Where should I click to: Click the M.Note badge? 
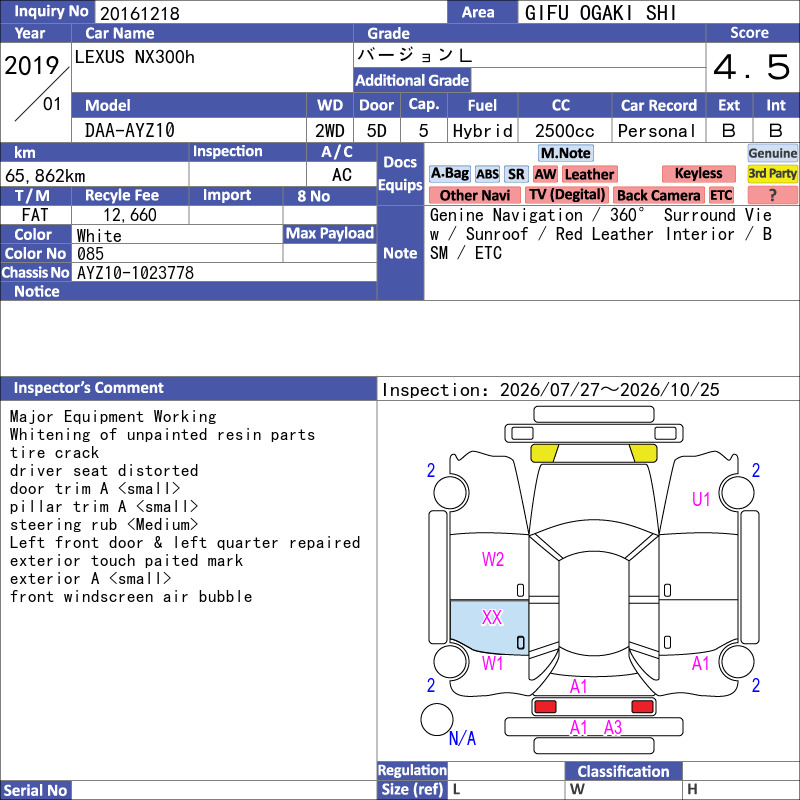(566, 153)
